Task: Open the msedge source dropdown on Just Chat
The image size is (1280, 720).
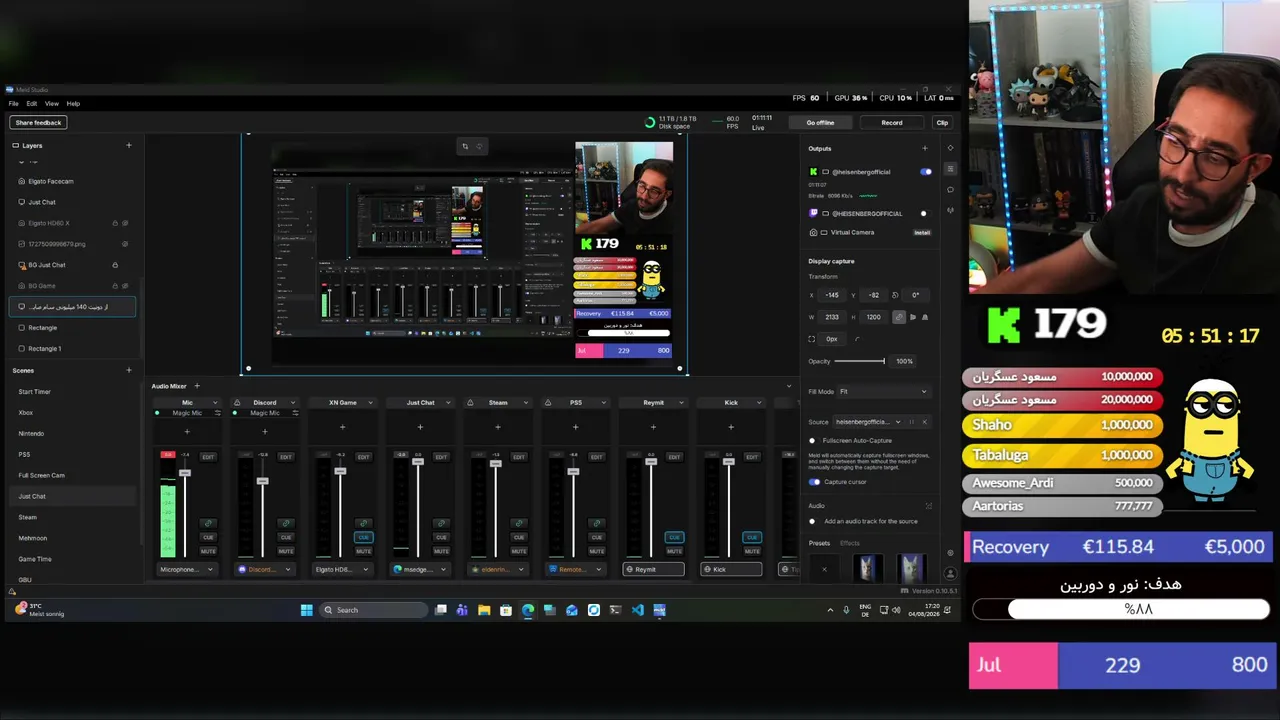Action: pyautogui.click(x=420, y=569)
